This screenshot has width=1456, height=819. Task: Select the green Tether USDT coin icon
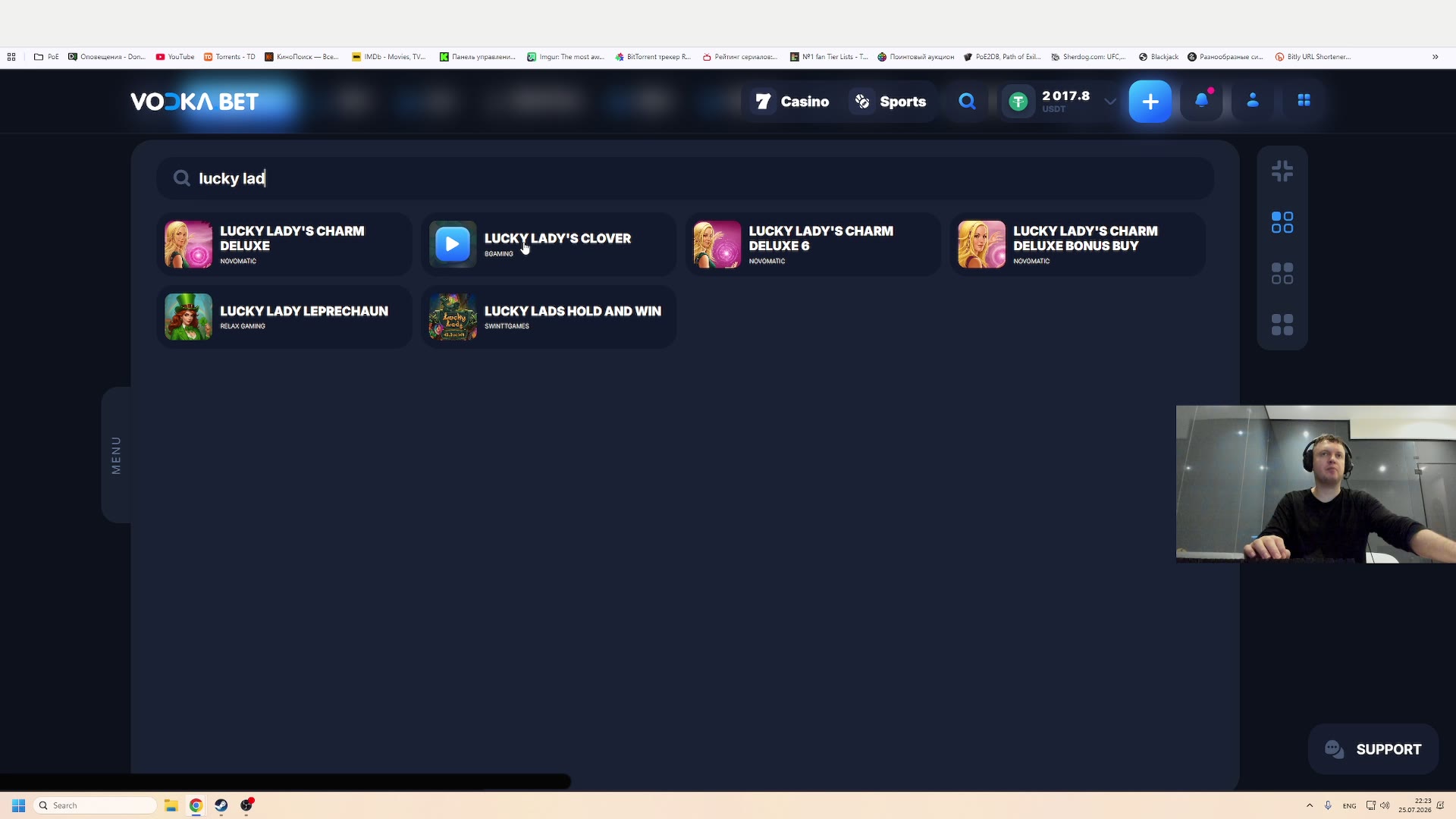click(1018, 102)
